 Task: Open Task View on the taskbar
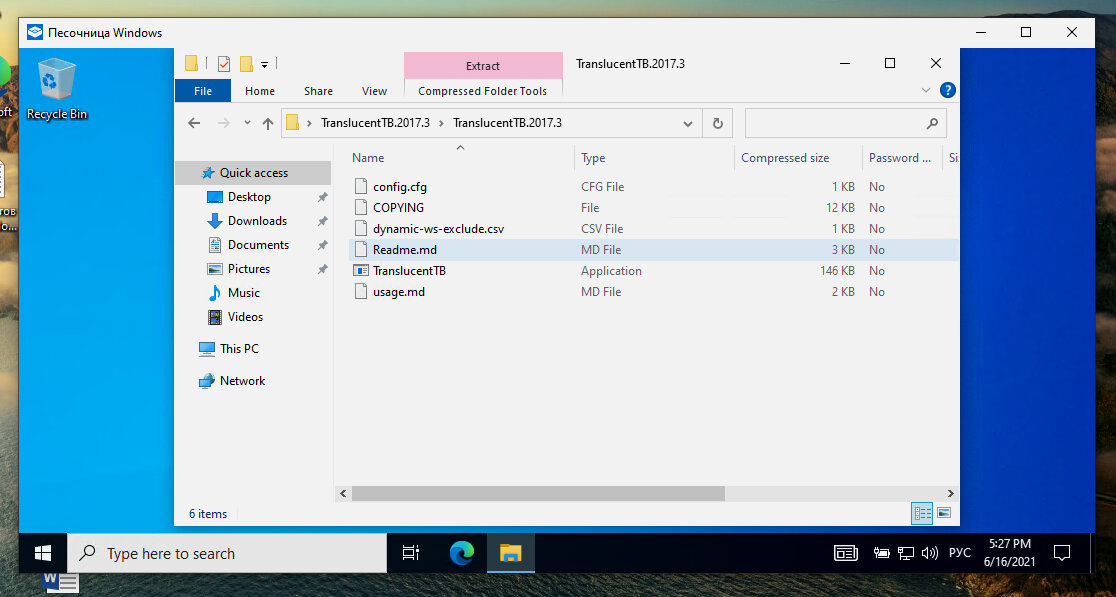[x=411, y=553]
